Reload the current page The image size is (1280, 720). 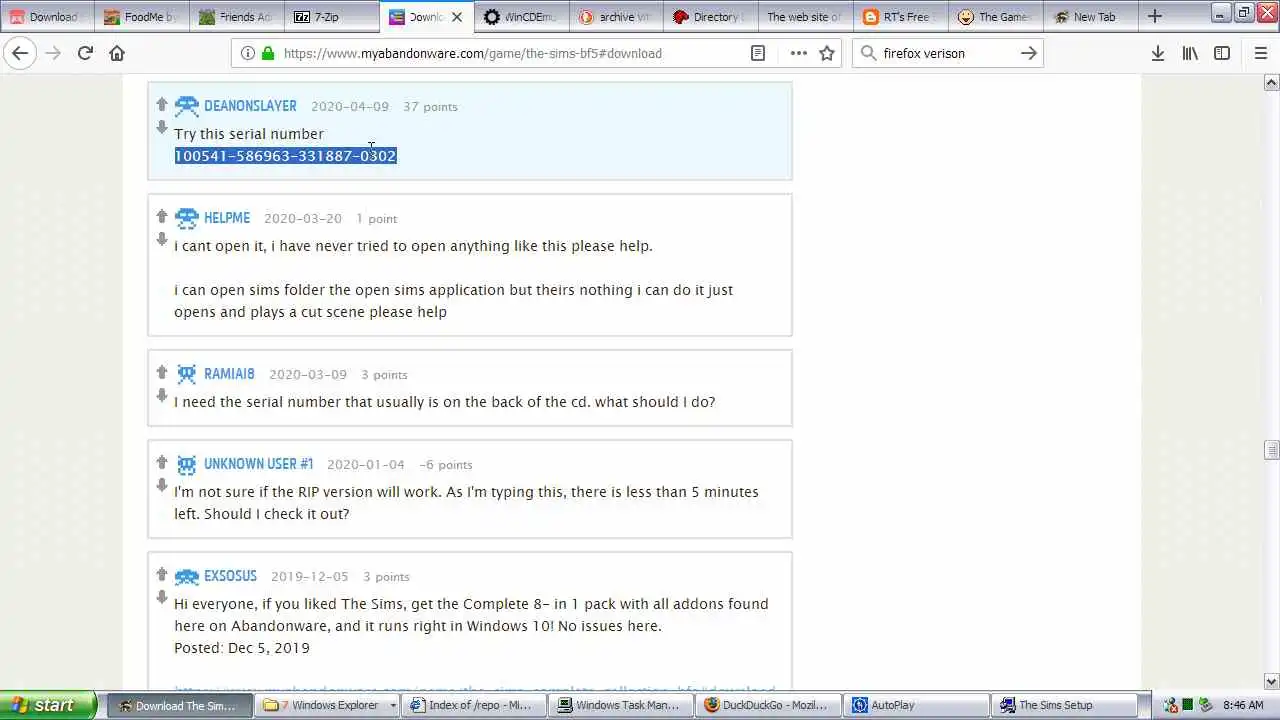tap(85, 53)
